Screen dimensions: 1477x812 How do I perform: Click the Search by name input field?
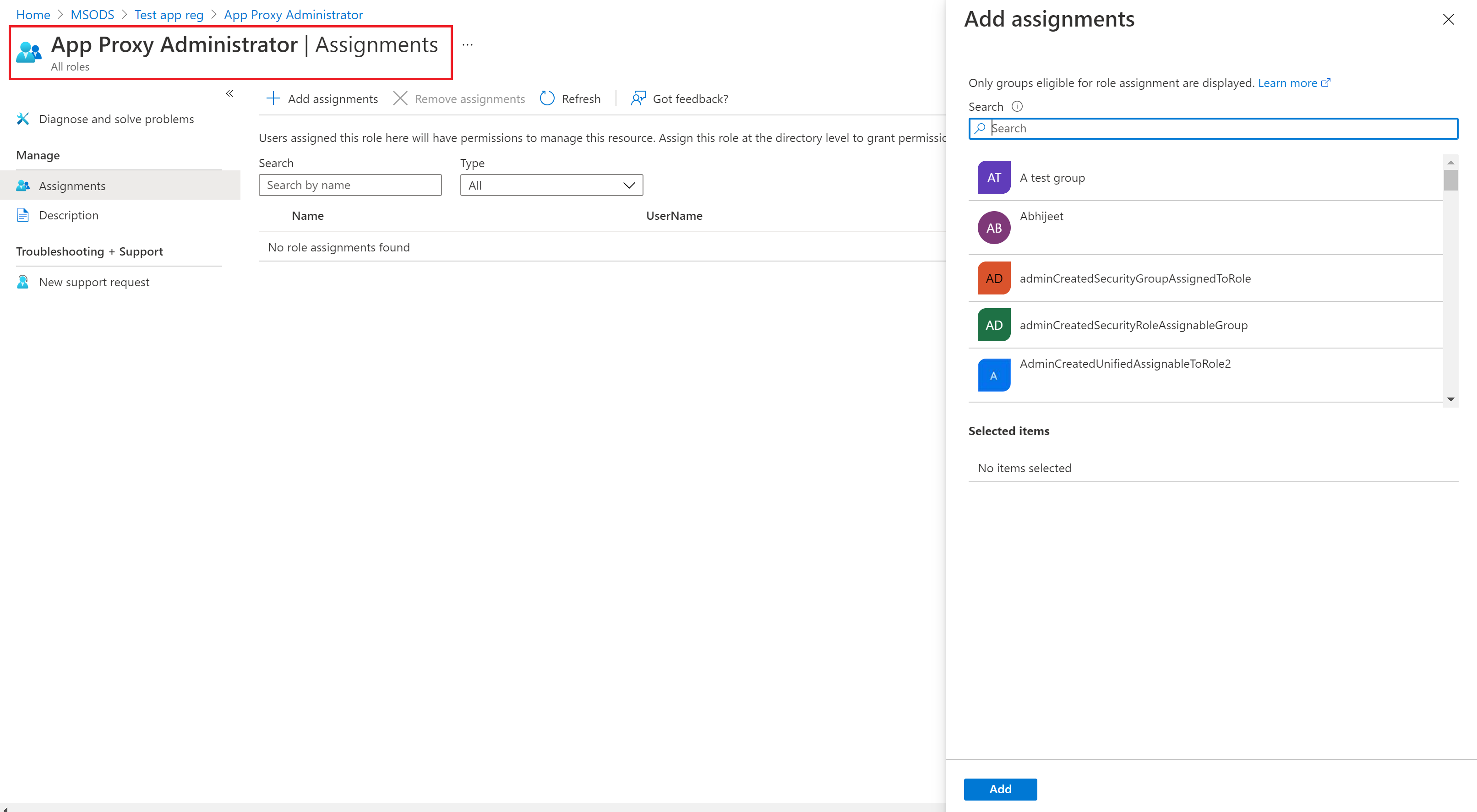(350, 184)
